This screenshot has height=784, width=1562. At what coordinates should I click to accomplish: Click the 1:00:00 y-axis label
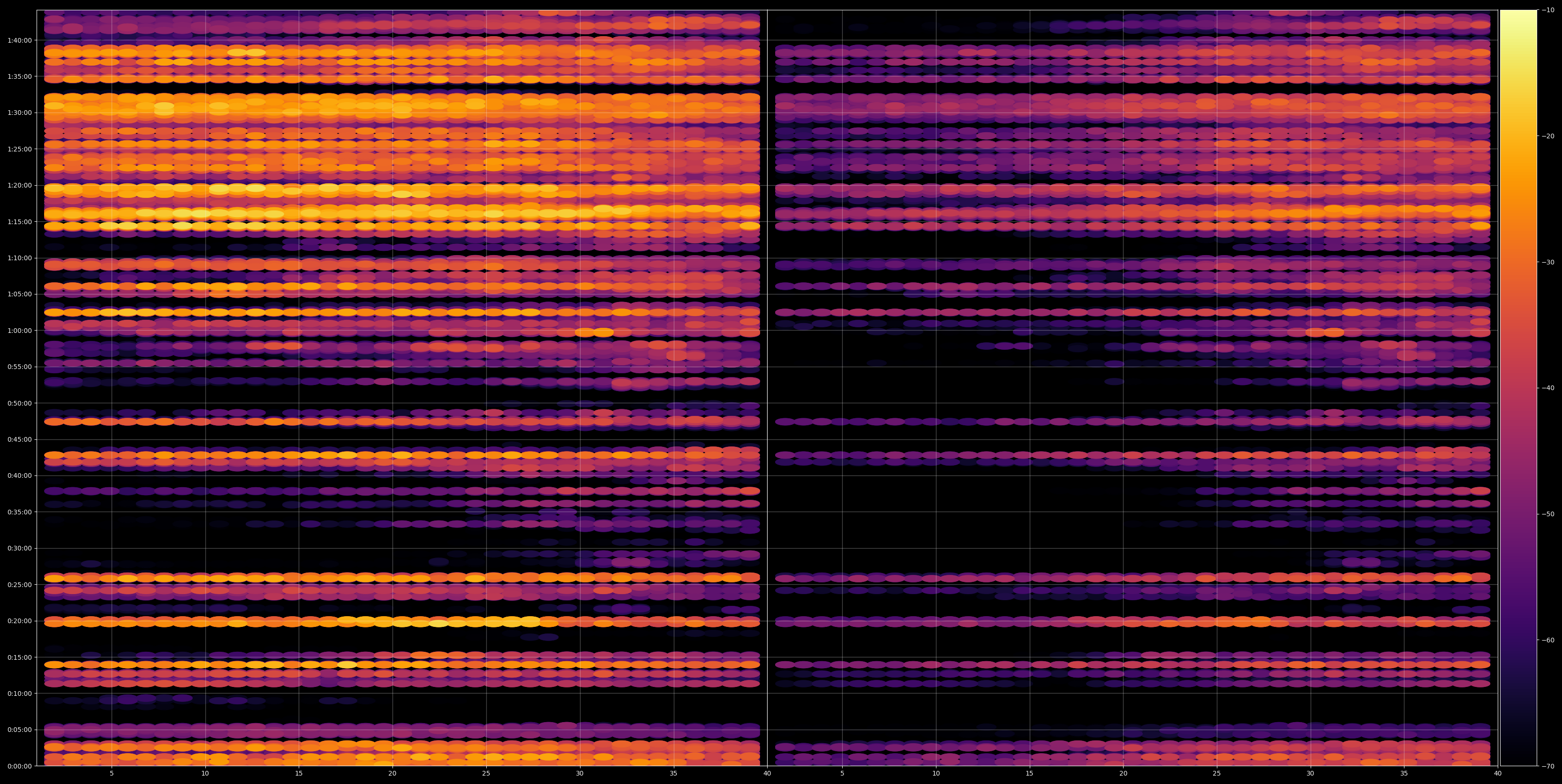pyautogui.click(x=19, y=331)
